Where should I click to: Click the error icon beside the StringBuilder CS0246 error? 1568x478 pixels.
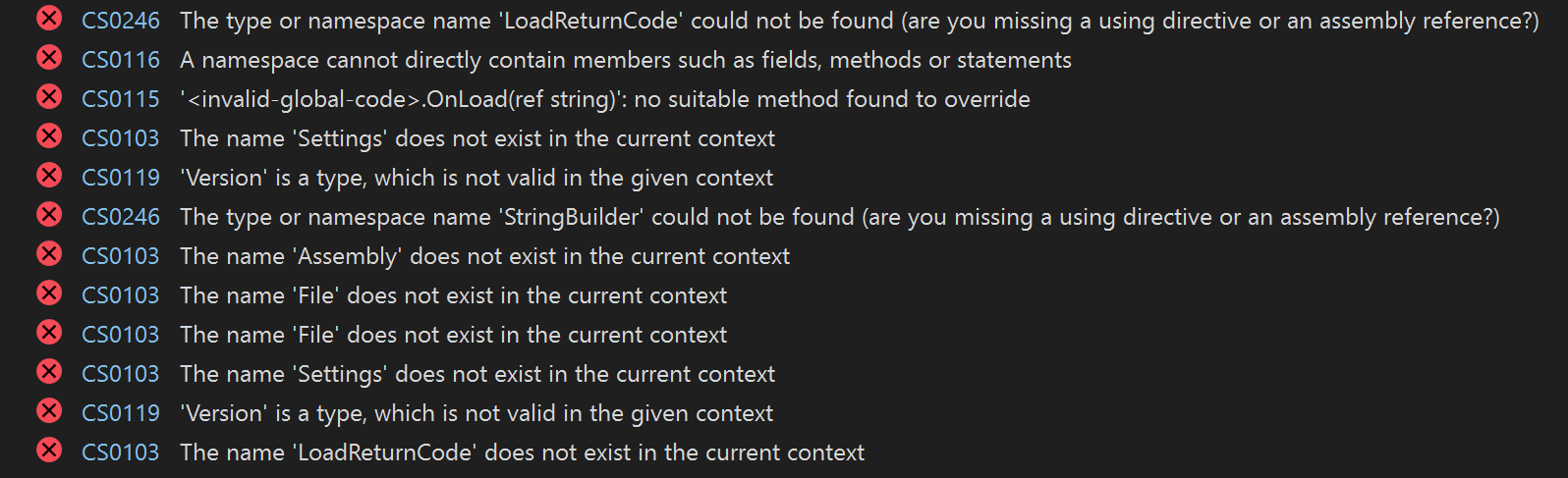pyautogui.click(x=49, y=214)
